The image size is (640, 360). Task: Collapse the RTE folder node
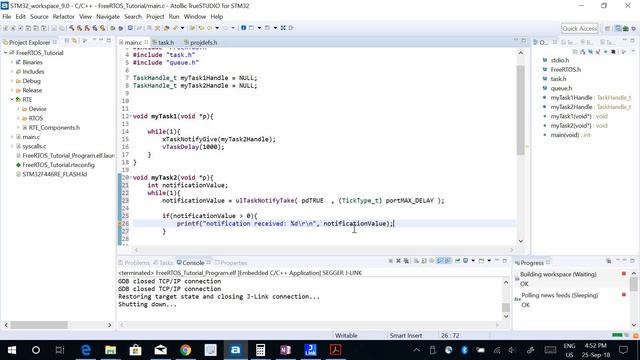pyautogui.click(x=12, y=99)
